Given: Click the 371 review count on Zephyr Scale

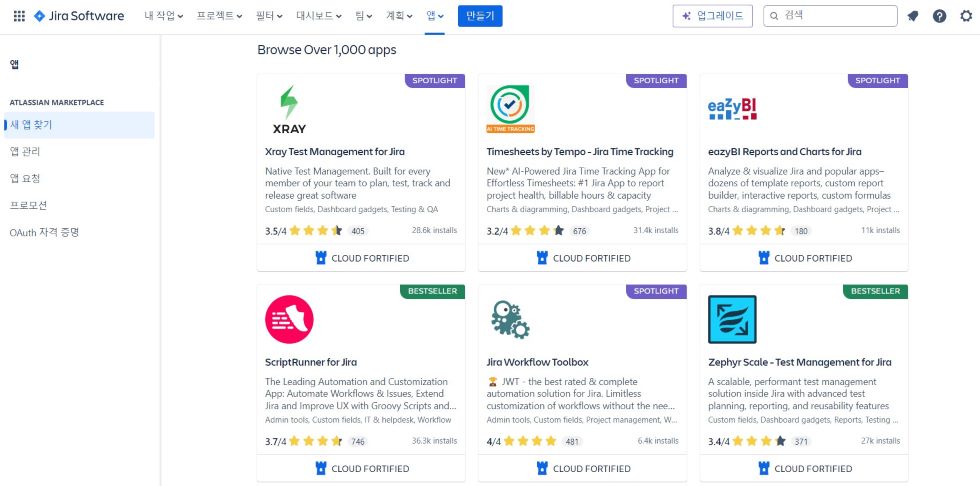Looking at the screenshot, I should tap(801, 442).
